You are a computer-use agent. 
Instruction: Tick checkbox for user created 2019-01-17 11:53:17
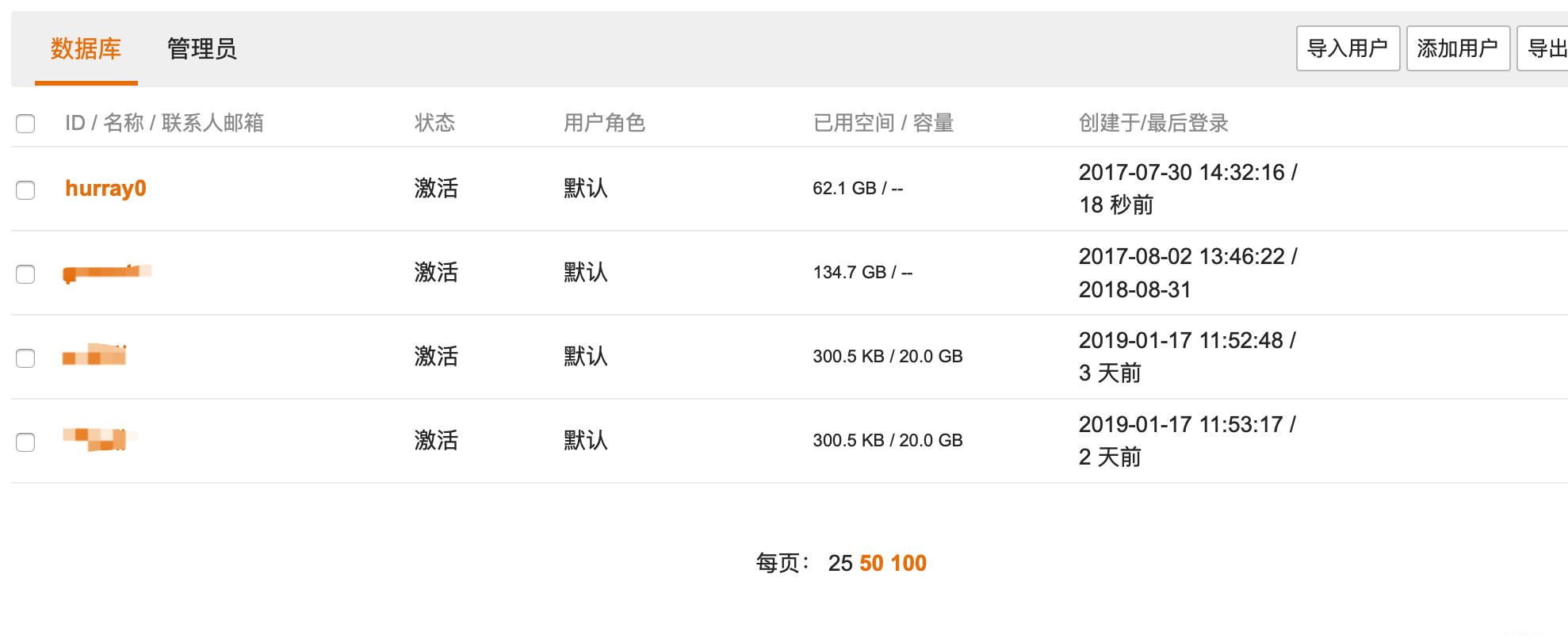(25, 442)
